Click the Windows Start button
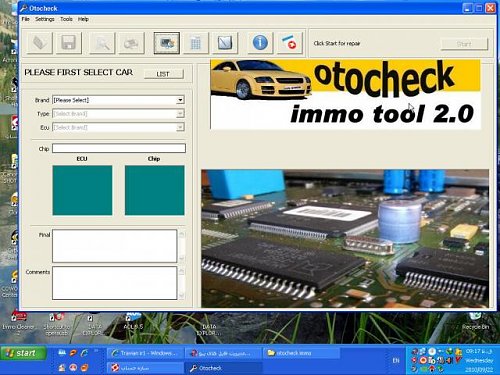 [x=23, y=353]
